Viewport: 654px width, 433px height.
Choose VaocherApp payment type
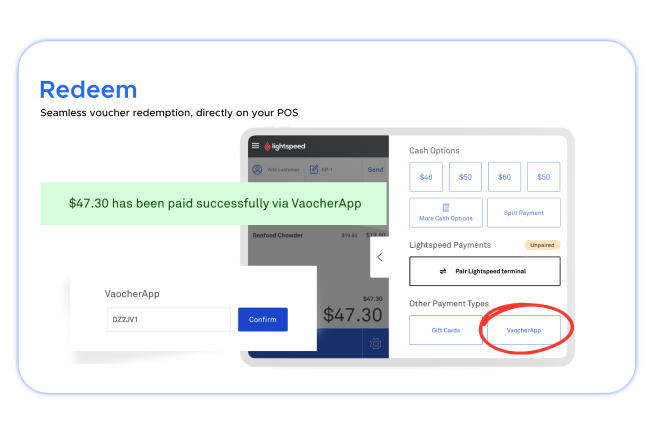524,330
